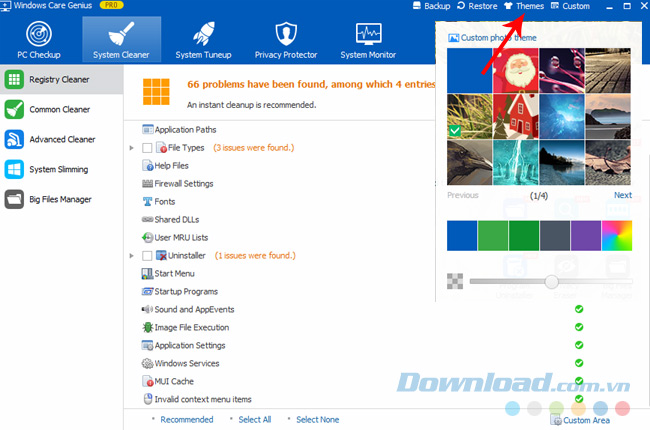
Task: Expand the File Types tree node
Action: pyautogui.click(x=131, y=148)
